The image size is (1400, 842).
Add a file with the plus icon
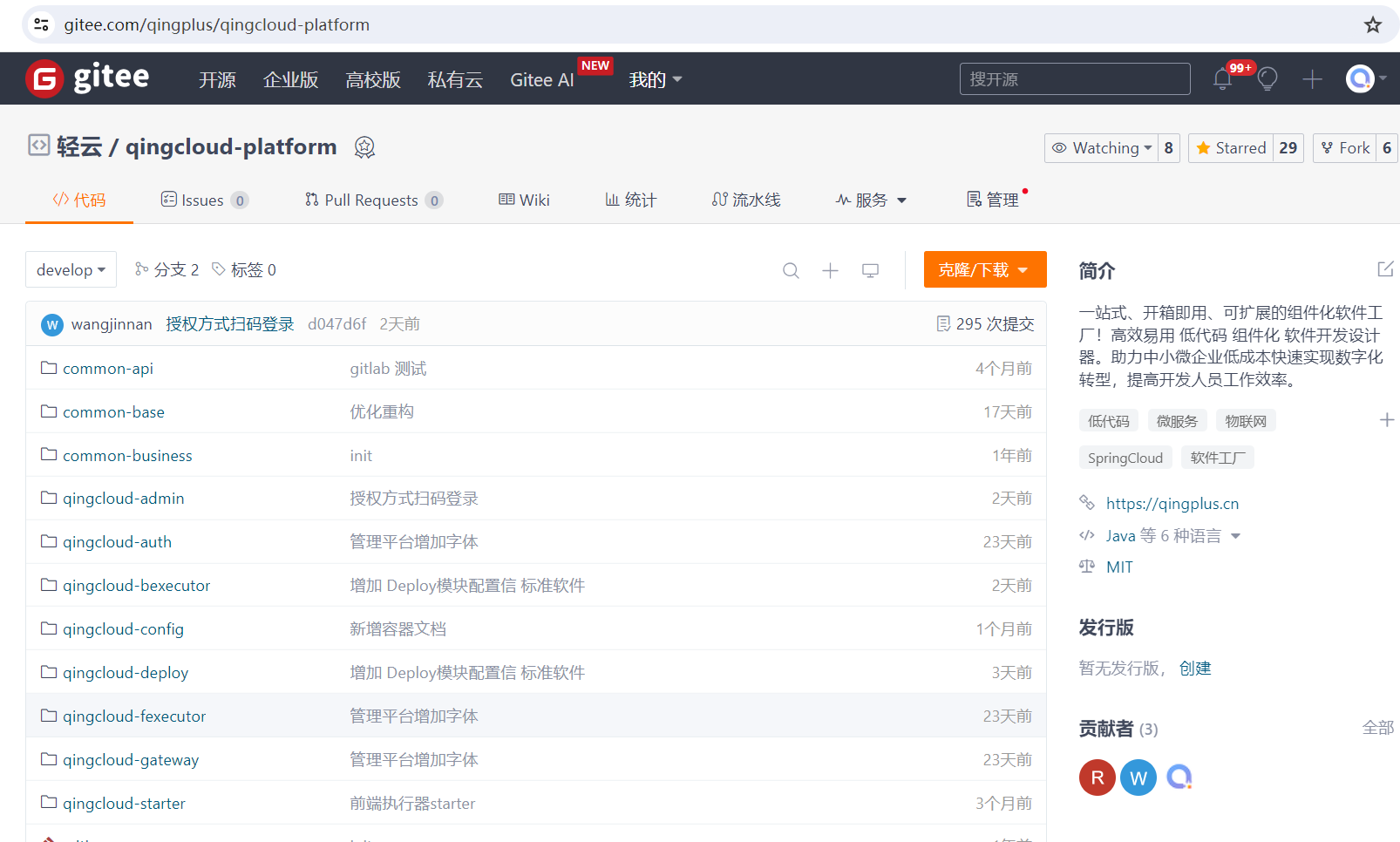click(830, 270)
